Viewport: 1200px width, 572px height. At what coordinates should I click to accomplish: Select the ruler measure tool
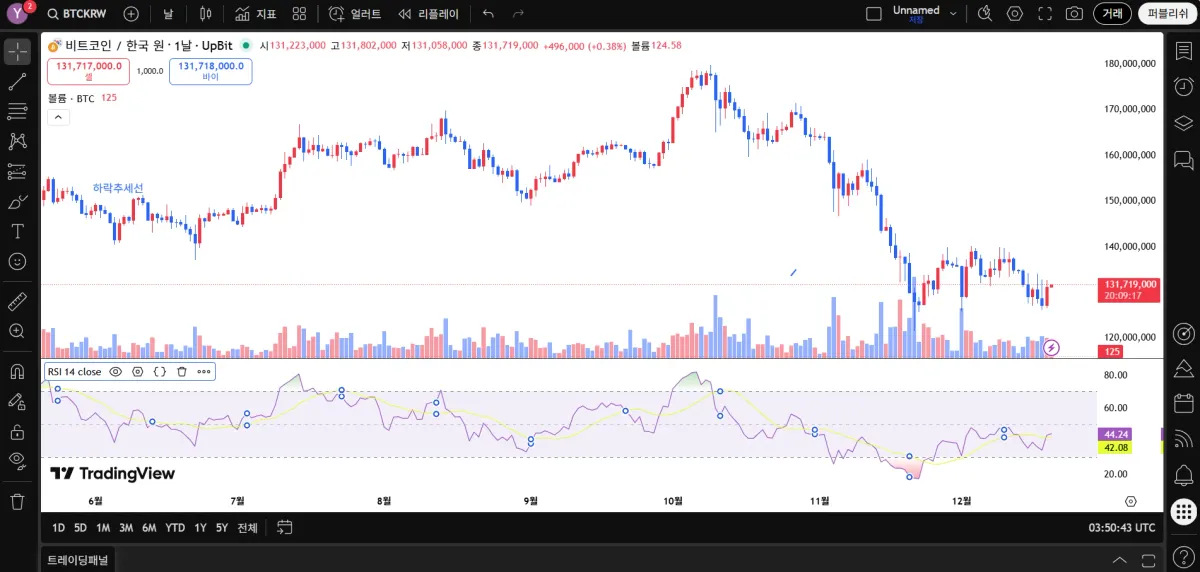(17, 301)
